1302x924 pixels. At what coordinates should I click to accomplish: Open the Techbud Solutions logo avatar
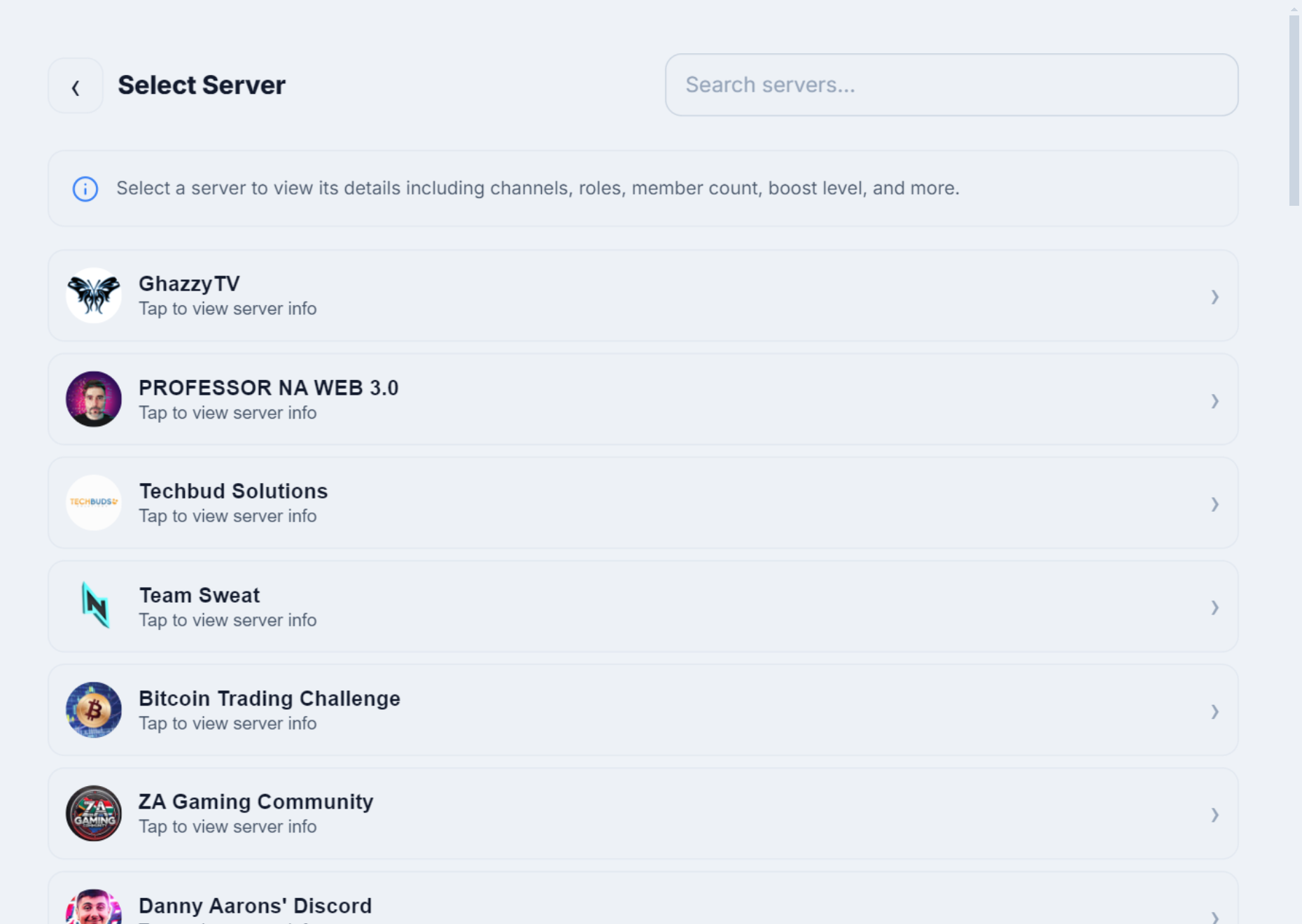tap(94, 503)
